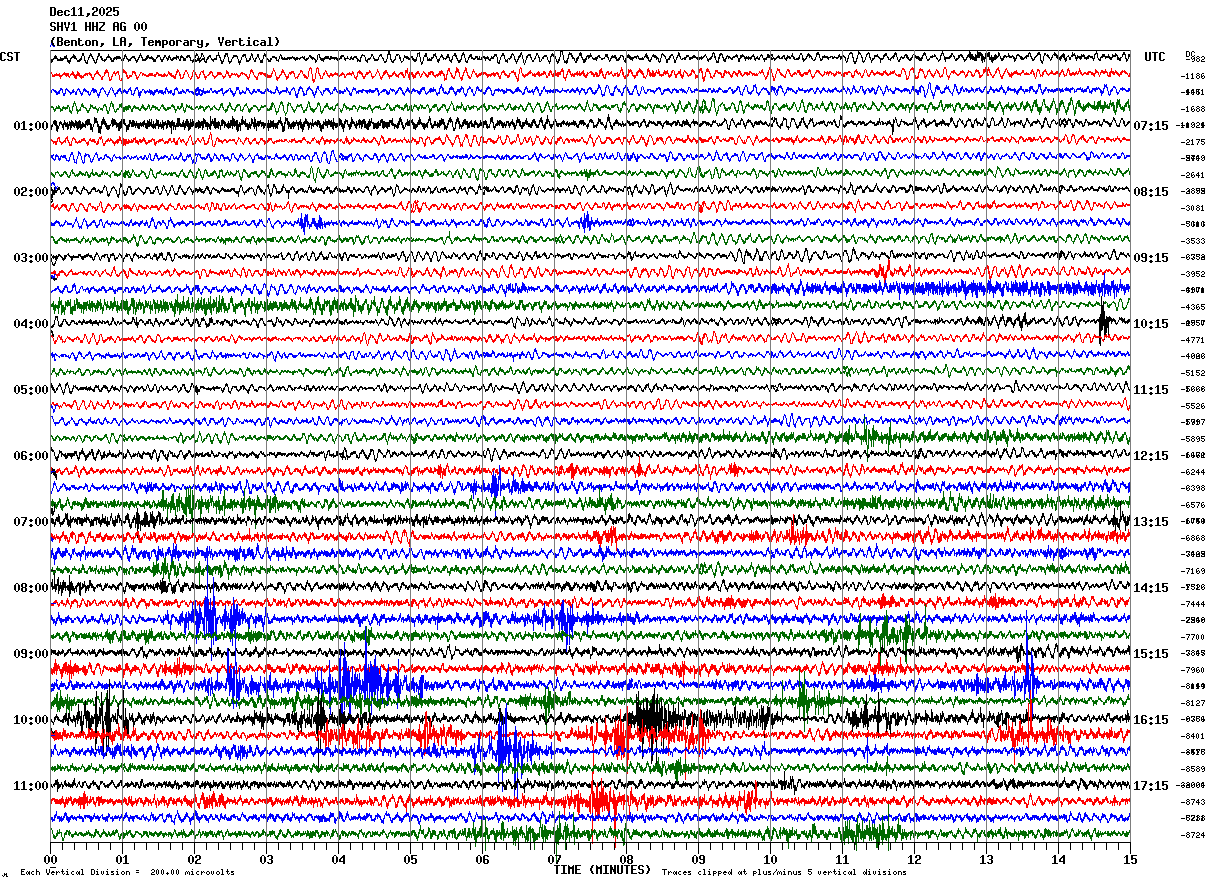Click the TIME (MINUTES) axis title
1210x886 pixels.
point(602,870)
